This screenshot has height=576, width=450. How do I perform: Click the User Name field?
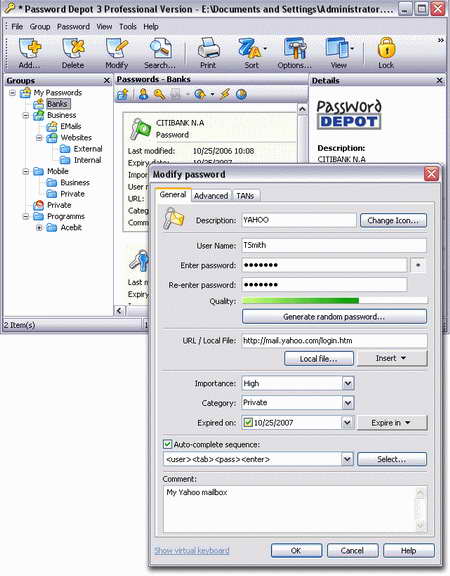334,245
